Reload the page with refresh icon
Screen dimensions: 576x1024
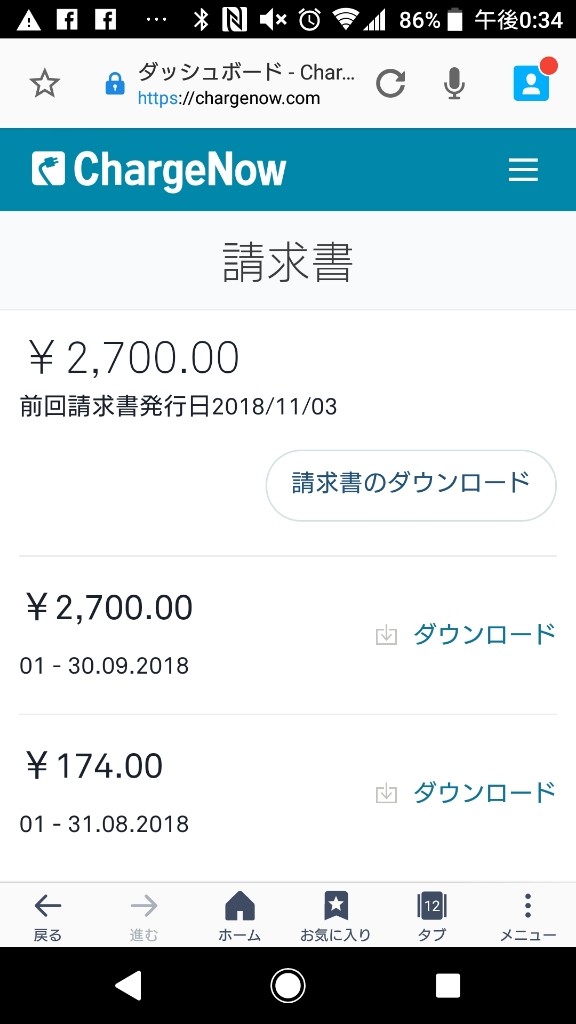point(391,84)
